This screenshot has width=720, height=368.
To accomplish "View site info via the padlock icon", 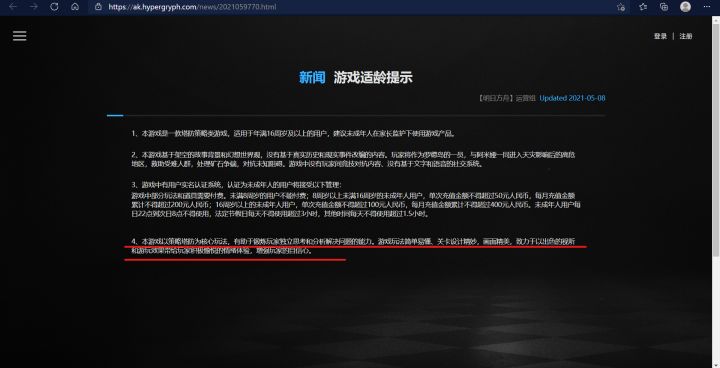I will (x=98, y=7).
